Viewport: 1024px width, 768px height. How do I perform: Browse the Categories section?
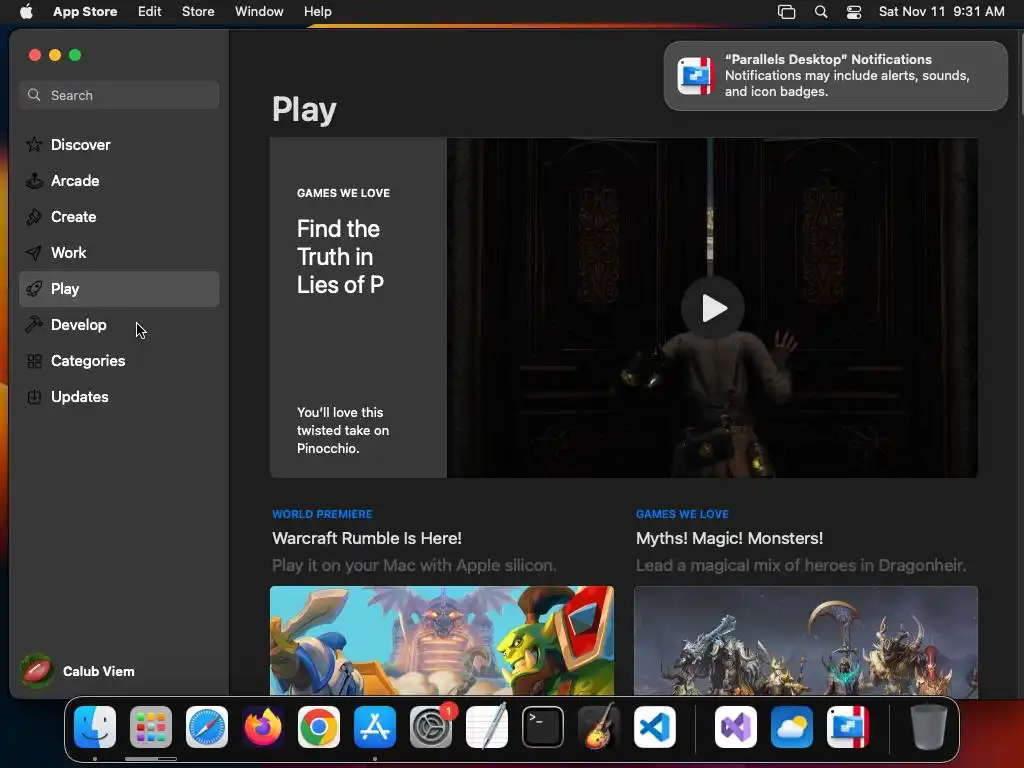pyautogui.click(x=119, y=360)
